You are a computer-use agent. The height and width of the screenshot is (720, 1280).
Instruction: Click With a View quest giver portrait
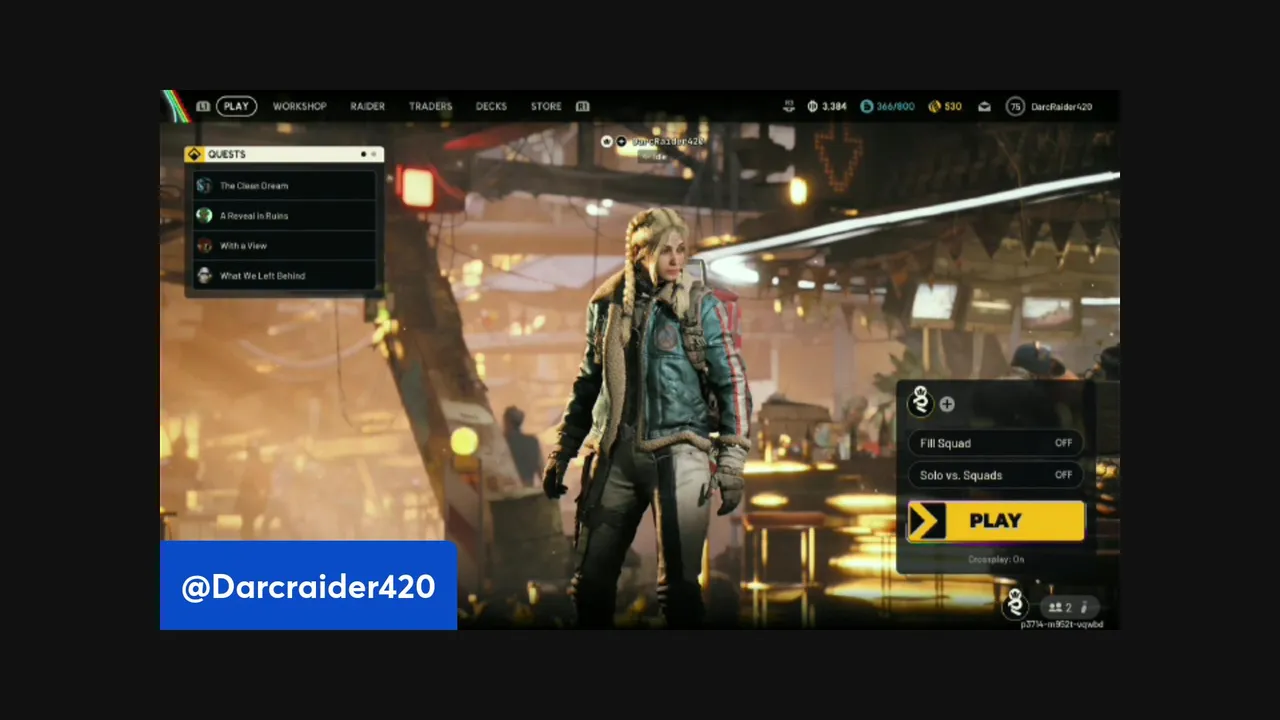click(204, 246)
